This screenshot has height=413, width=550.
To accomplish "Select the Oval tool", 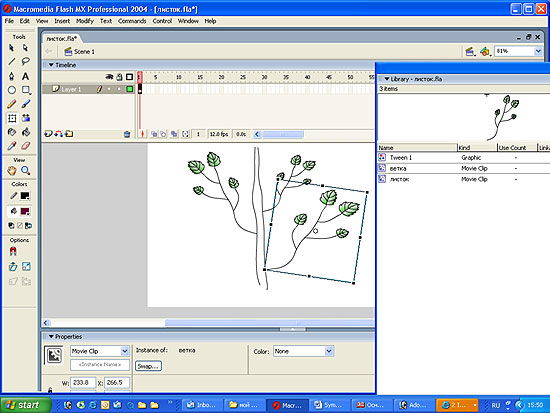I will click(x=12, y=90).
